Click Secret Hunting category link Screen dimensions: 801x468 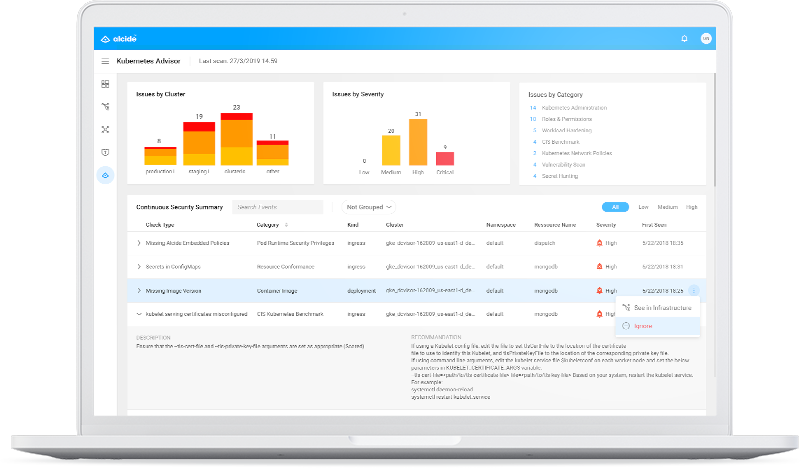(559, 176)
